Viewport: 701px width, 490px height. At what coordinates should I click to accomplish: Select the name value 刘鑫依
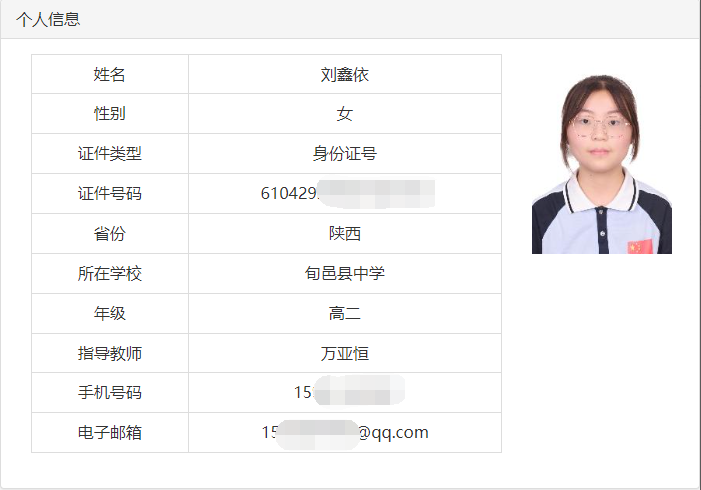point(345,75)
